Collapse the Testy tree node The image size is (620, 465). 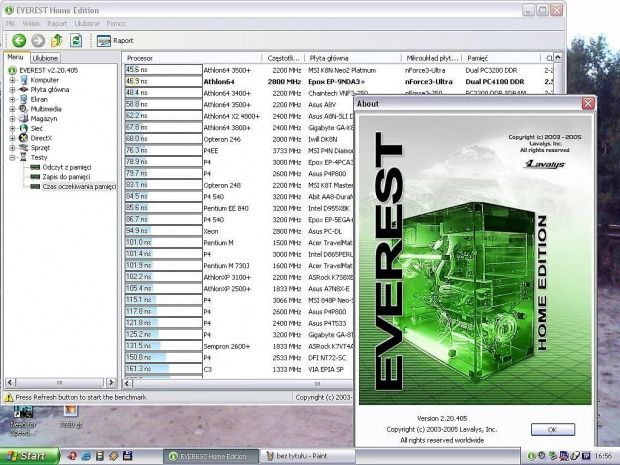(12, 156)
